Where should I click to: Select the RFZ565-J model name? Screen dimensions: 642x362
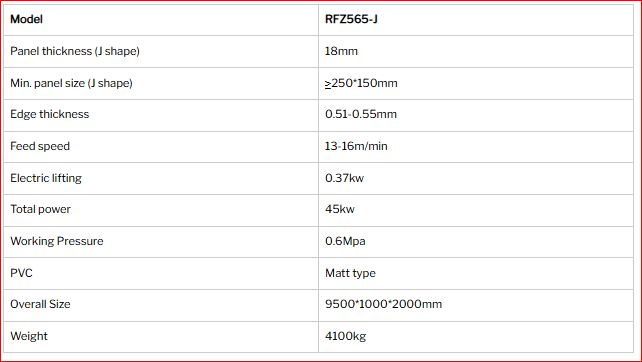pyautogui.click(x=351, y=19)
